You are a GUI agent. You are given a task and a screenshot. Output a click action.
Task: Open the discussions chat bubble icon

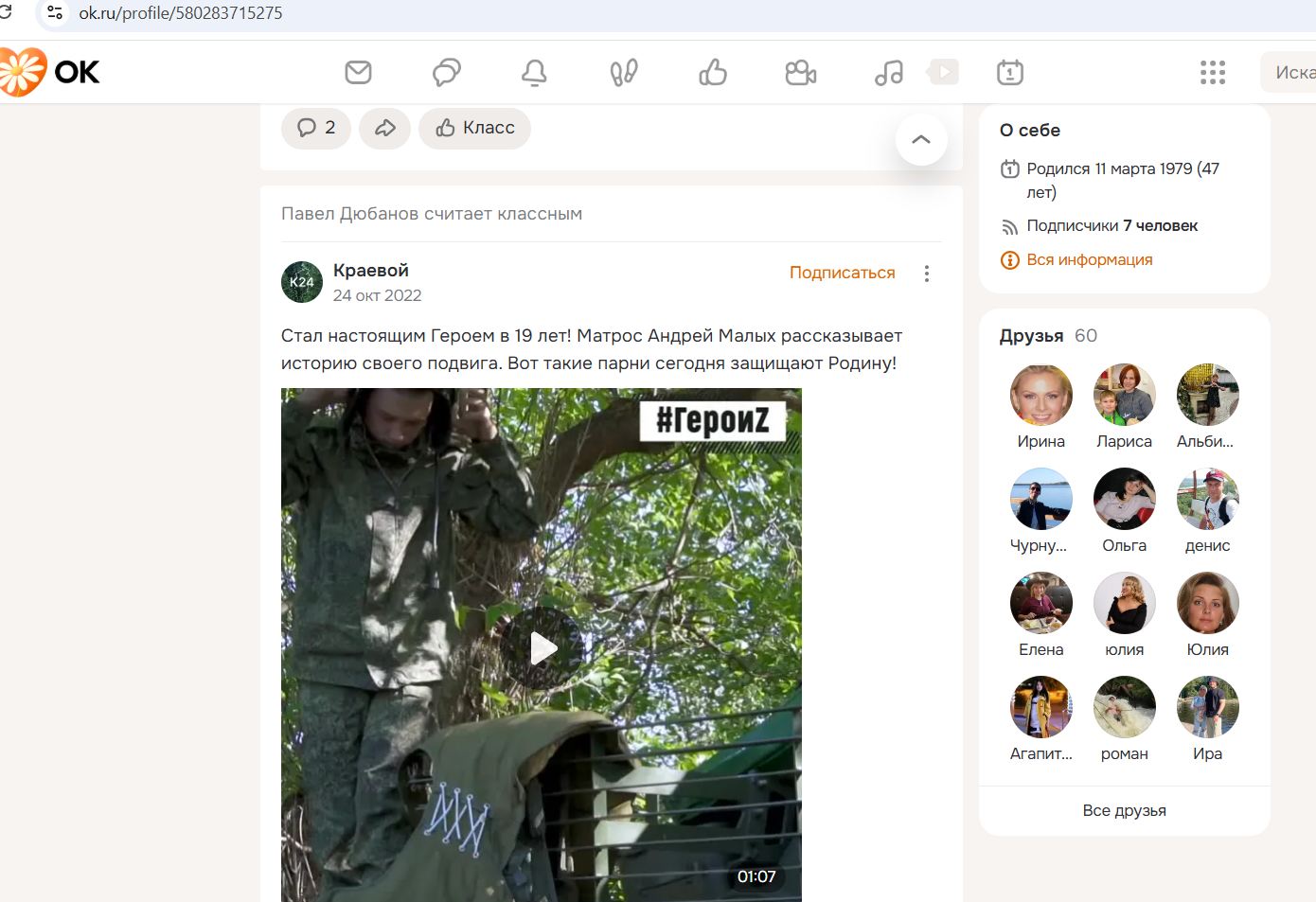pos(446,72)
